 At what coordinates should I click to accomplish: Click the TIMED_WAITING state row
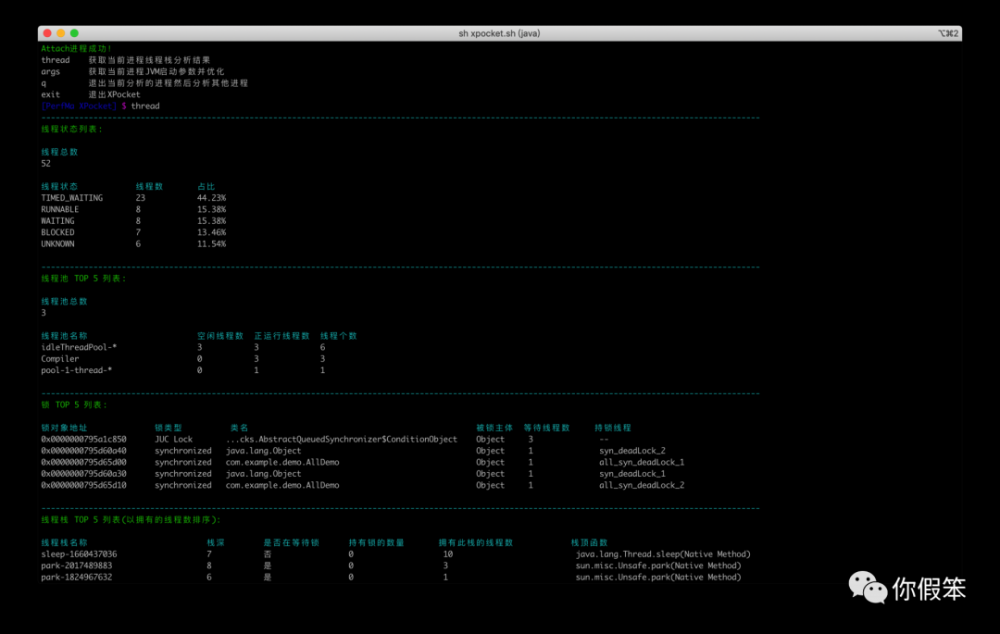point(70,197)
